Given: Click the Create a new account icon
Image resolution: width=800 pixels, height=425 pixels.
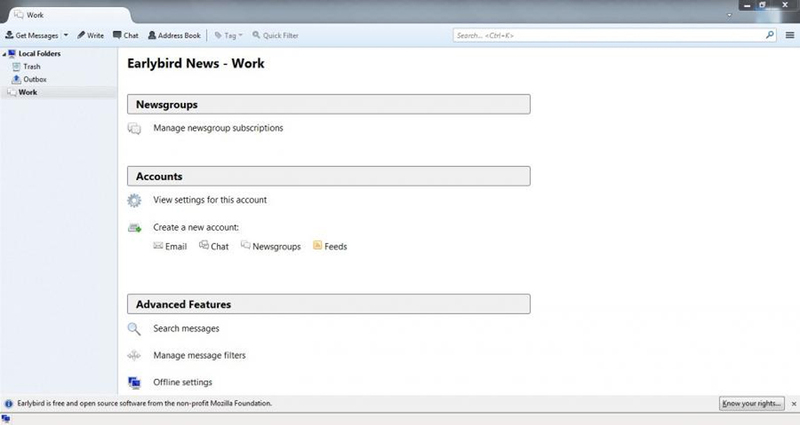Looking at the screenshot, I should (x=134, y=228).
